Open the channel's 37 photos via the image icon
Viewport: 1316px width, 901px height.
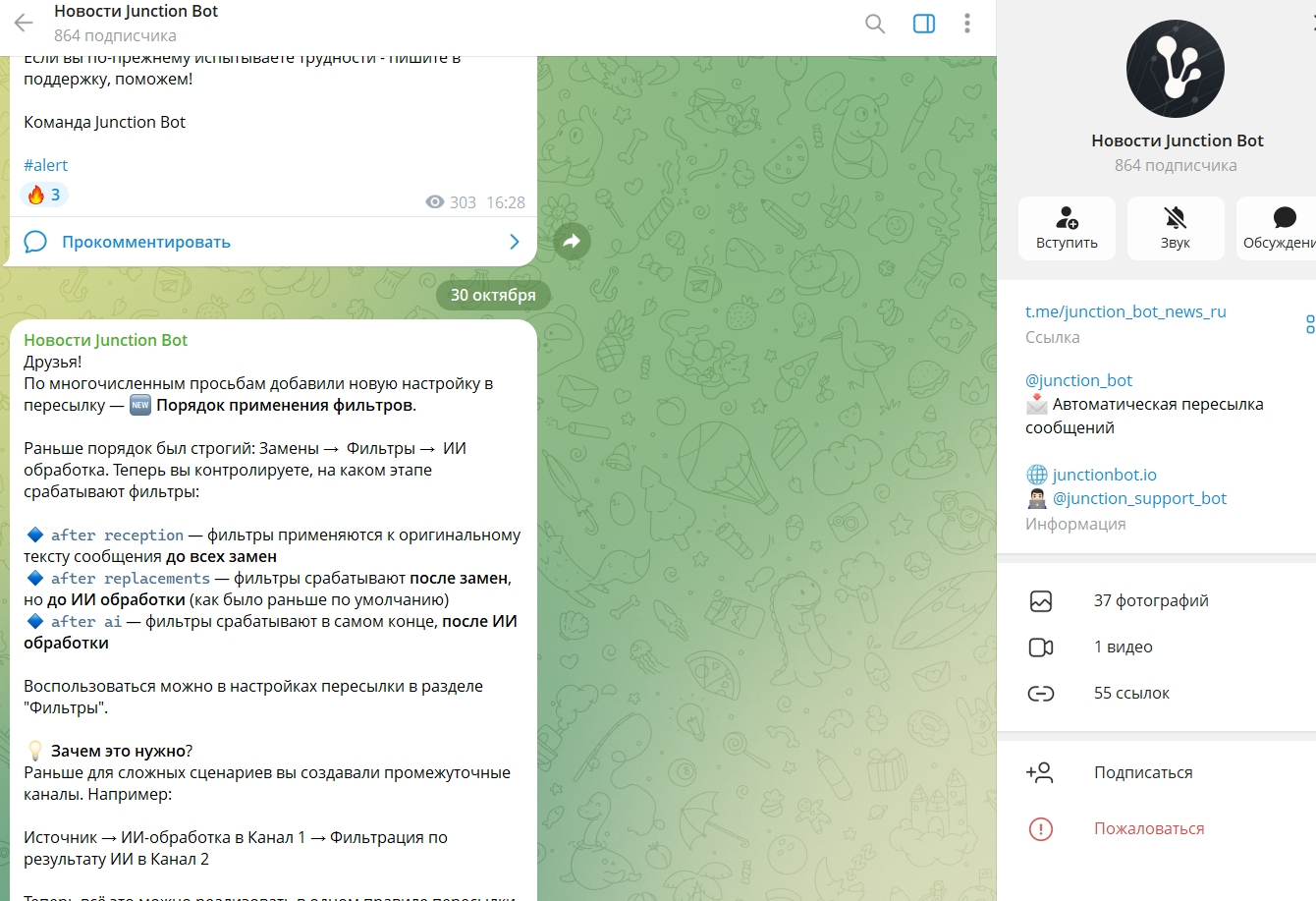1041,600
